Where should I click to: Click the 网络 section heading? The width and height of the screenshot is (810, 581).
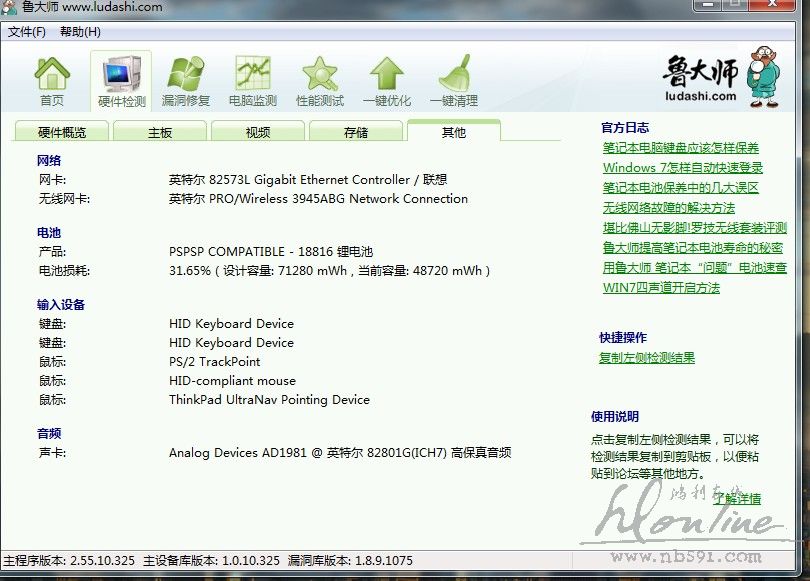[x=49, y=161]
